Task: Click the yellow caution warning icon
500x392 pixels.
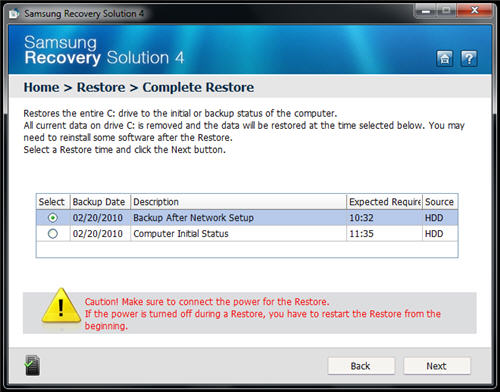Action: click(61, 307)
